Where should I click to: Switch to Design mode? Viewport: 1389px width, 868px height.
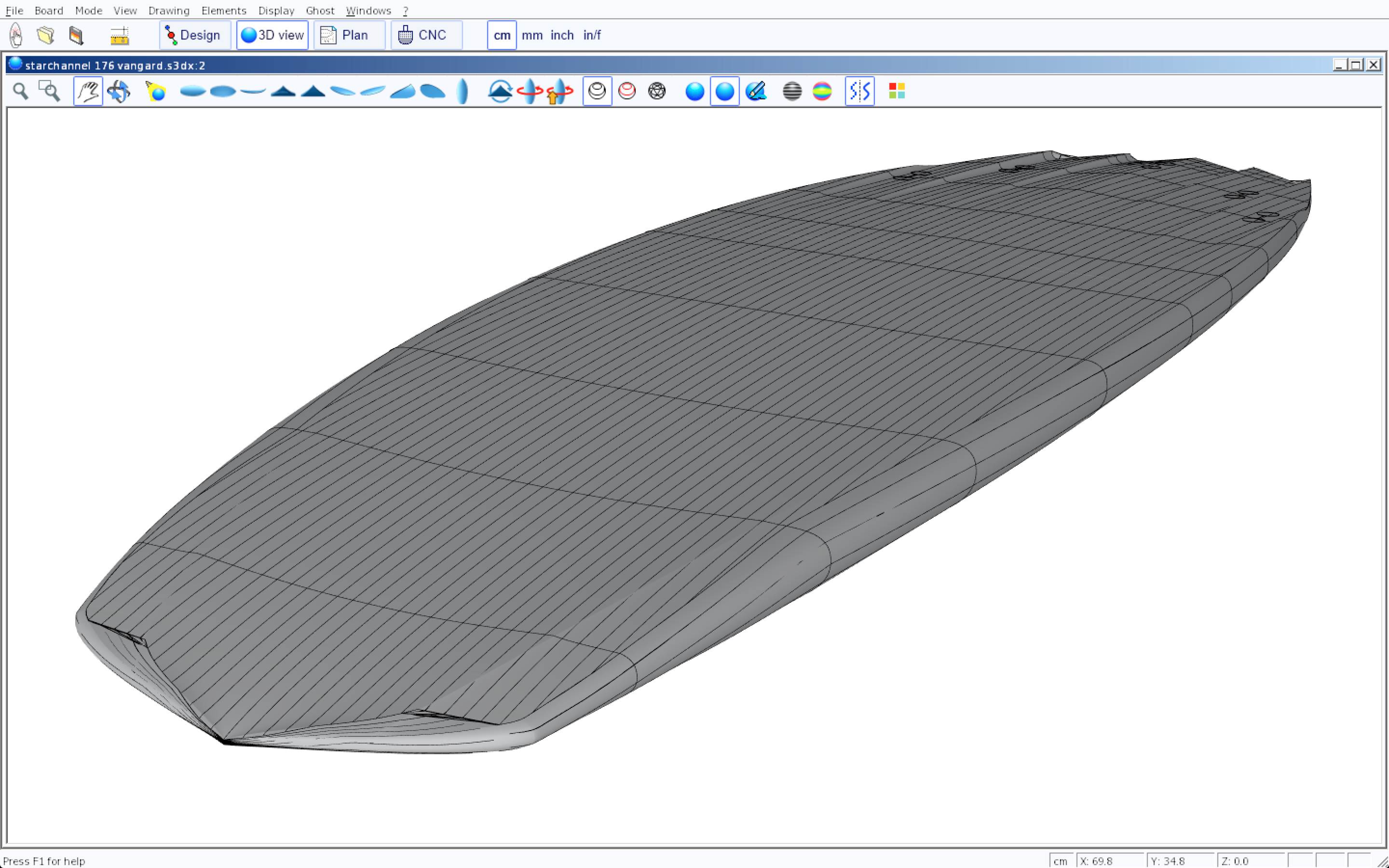[x=194, y=36]
